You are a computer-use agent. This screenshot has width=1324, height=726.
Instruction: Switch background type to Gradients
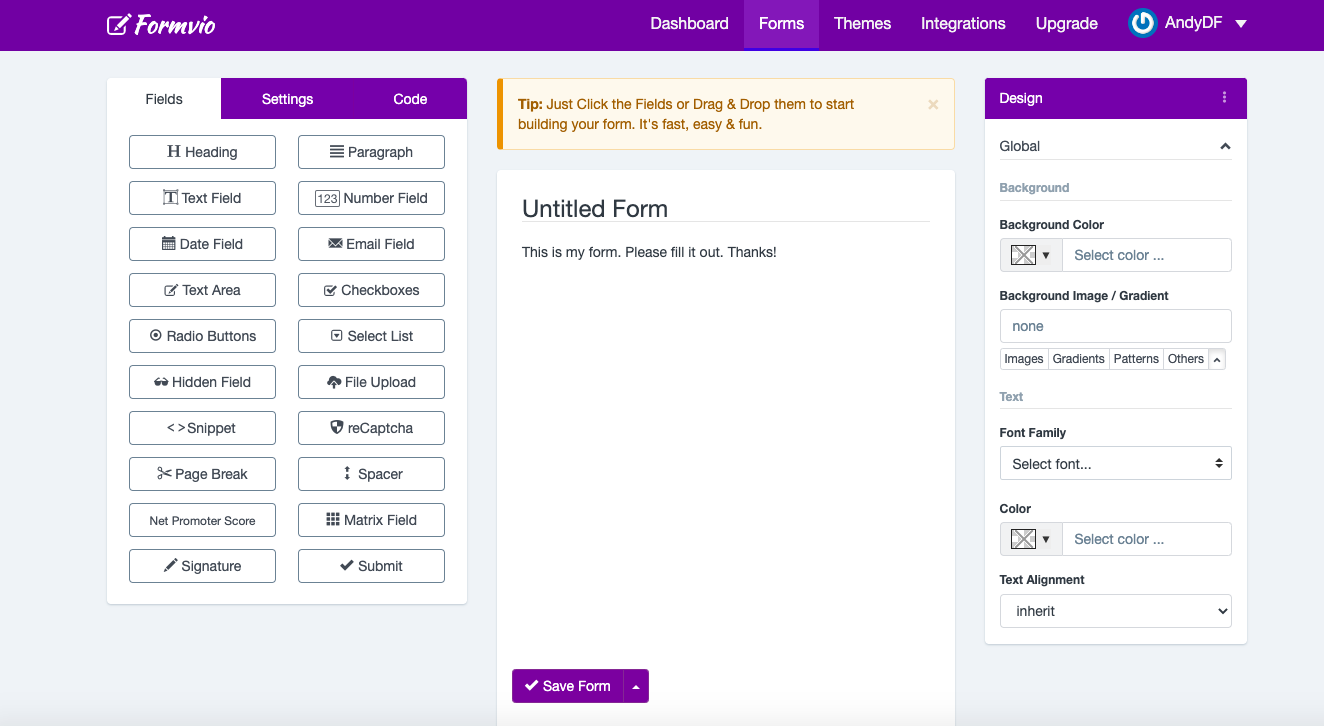point(1078,358)
